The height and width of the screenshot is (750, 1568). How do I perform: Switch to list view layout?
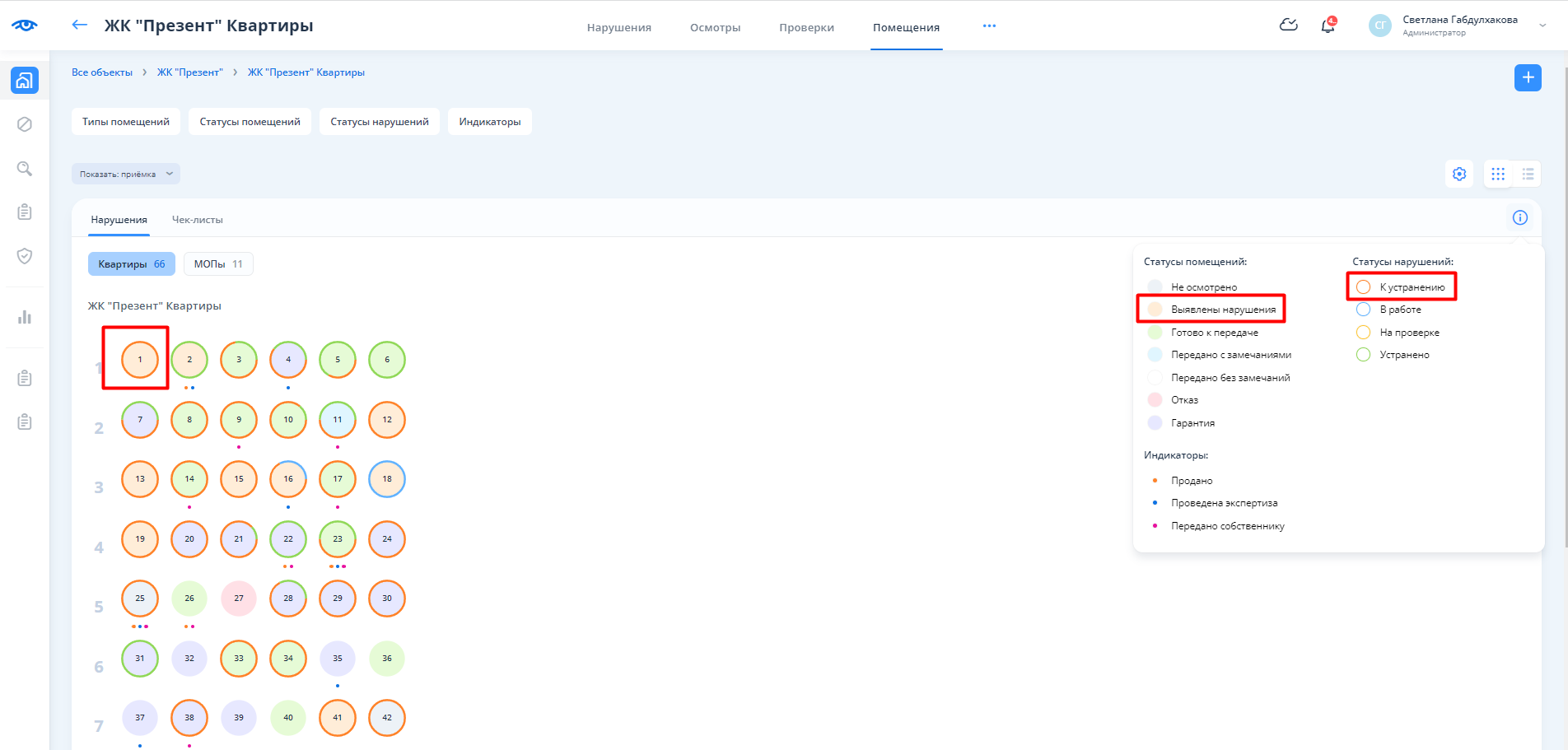pyautogui.click(x=1528, y=174)
